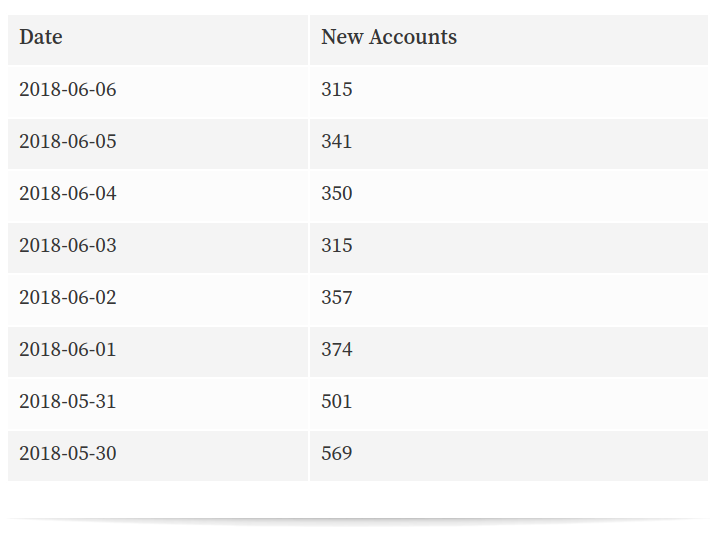Screen dimensions: 717x540
Task: Select the 2018-05-31 date cell
Action: click(x=158, y=404)
